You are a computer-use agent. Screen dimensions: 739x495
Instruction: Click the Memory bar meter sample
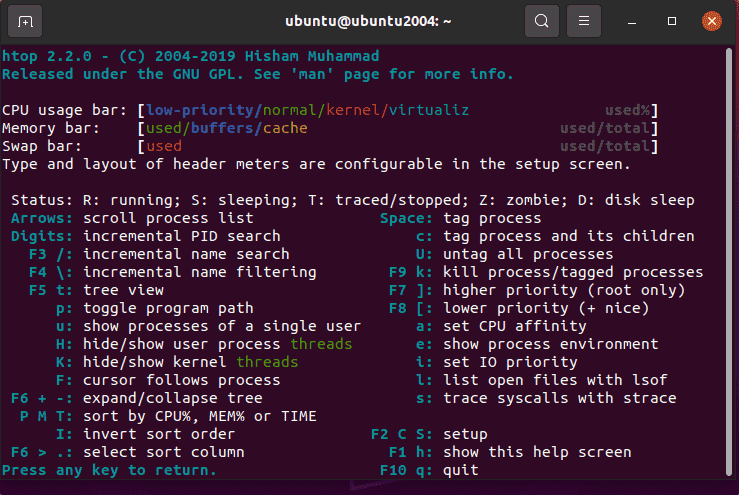pos(398,128)
